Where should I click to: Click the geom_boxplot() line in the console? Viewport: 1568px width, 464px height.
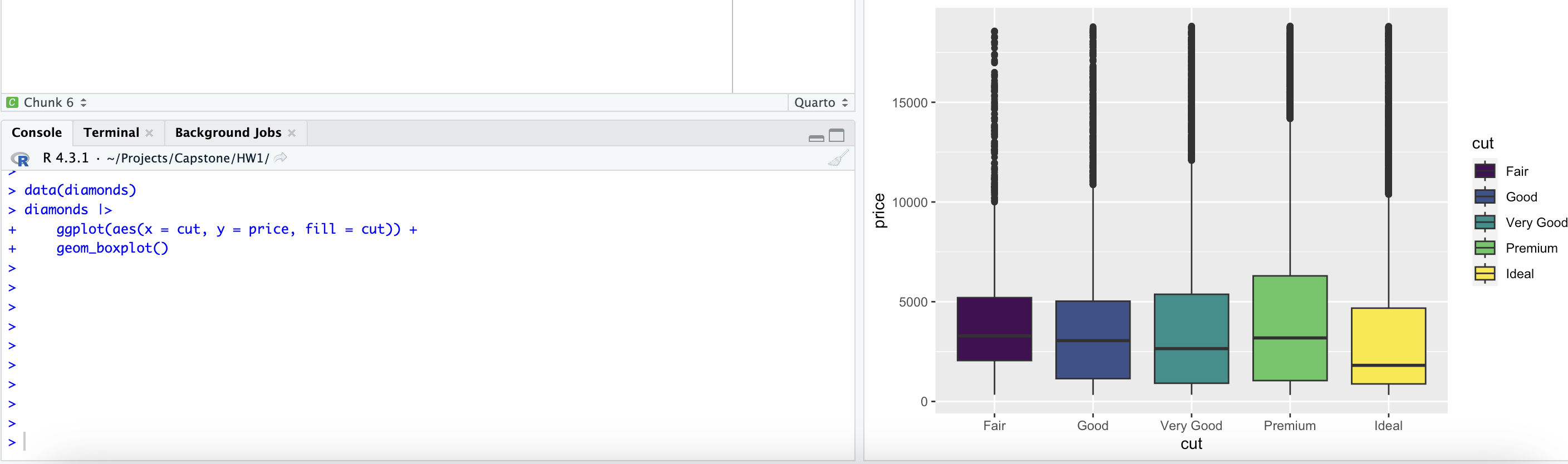pyautogui.click(x=112, y=248)
